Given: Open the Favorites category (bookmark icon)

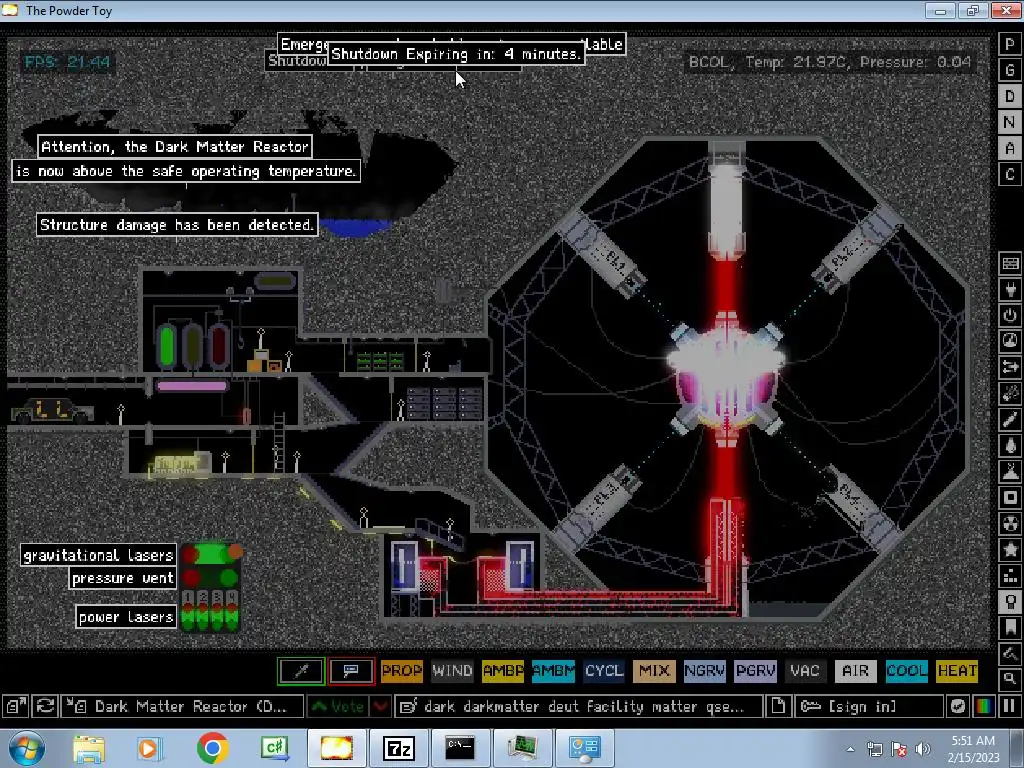Looking at the screenshot, I should tap(1010, 627).
